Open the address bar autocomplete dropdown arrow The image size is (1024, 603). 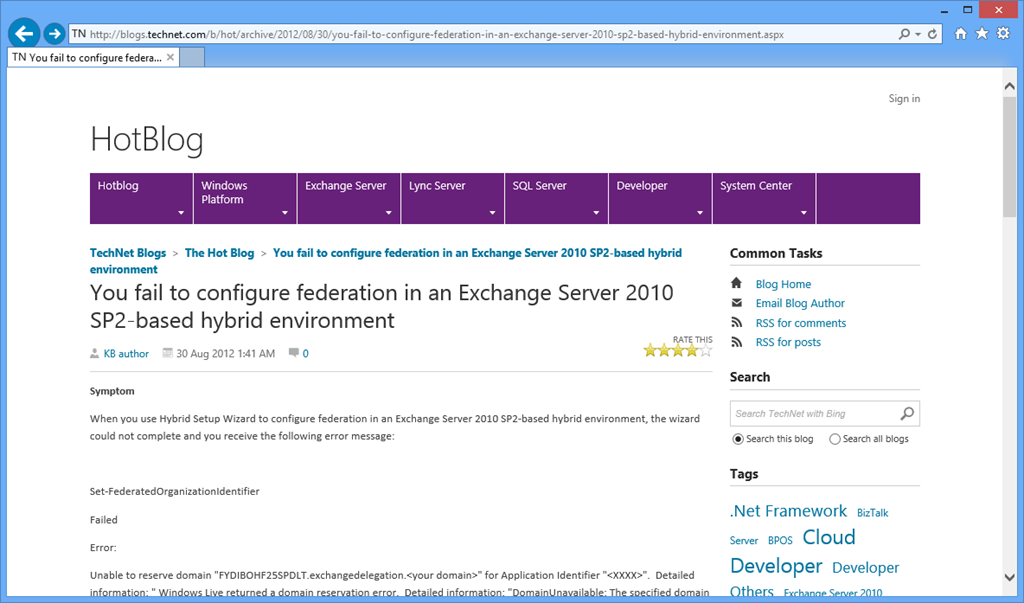tap(918, 34)
